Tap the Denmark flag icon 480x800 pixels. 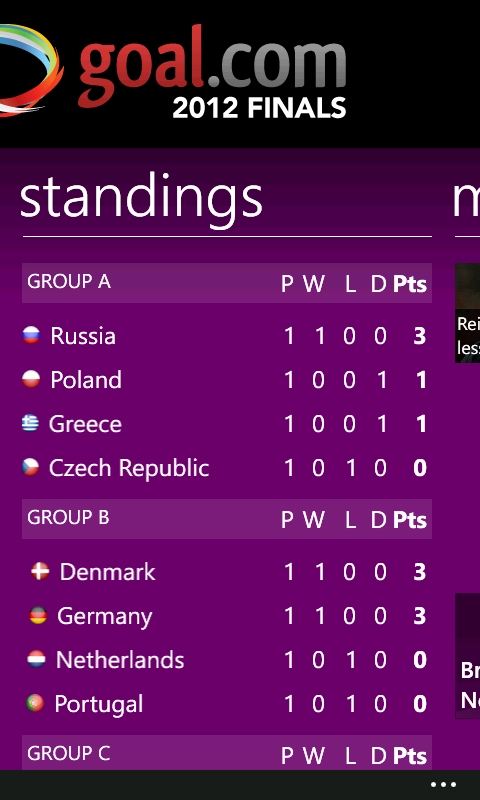tap(40, 571)
